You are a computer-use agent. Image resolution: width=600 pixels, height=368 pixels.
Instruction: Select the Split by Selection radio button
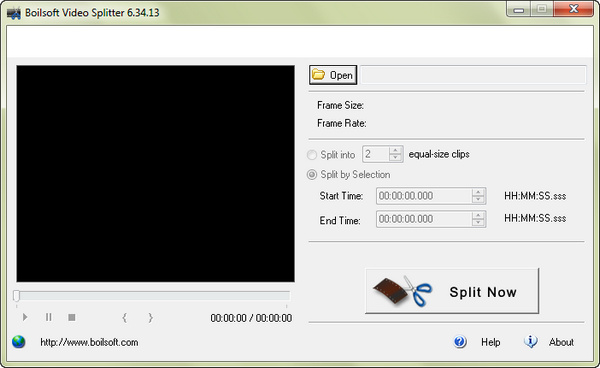pyautogui.click(x=312, y=175)
